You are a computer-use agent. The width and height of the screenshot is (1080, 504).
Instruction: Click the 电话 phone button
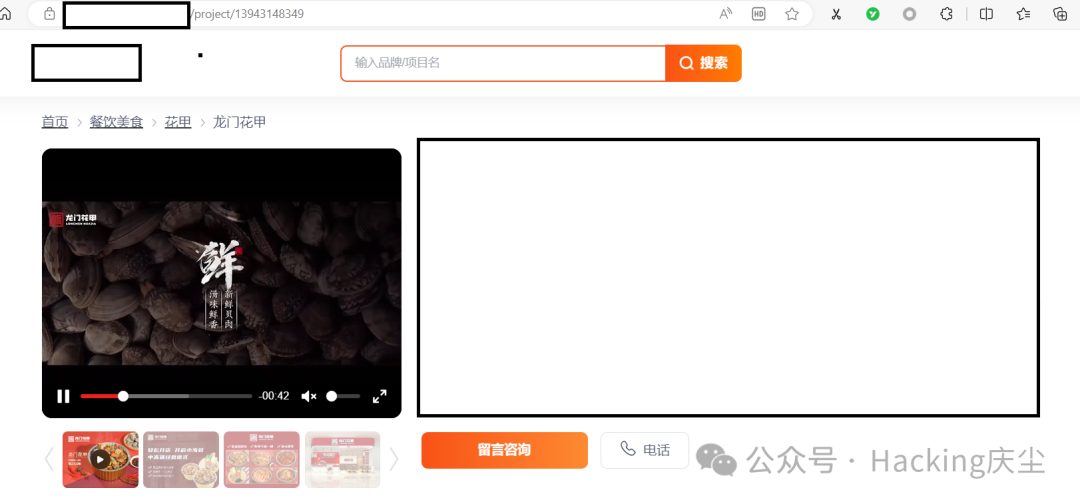point(645,450)
